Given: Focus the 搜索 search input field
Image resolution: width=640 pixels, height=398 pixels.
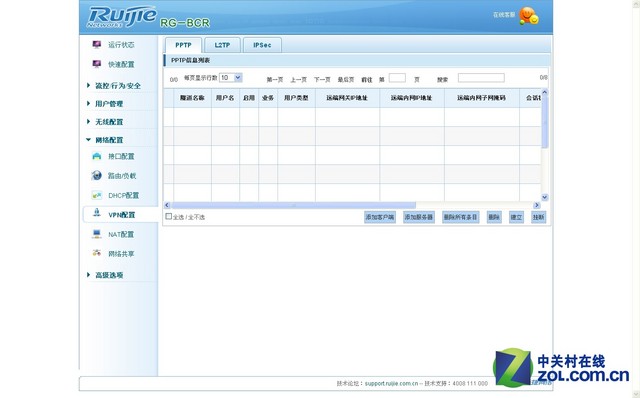Looking at the screenshot, I should coord(481,78).
